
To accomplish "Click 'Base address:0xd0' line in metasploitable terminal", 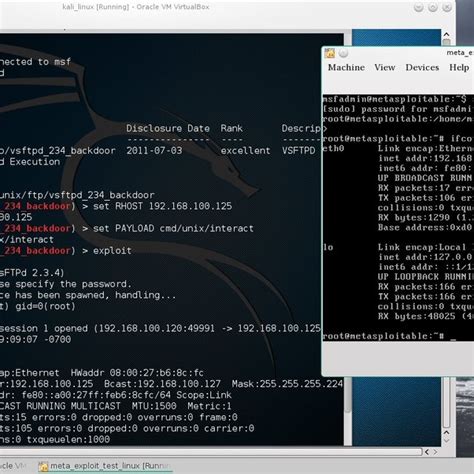I will pos(425,228).
